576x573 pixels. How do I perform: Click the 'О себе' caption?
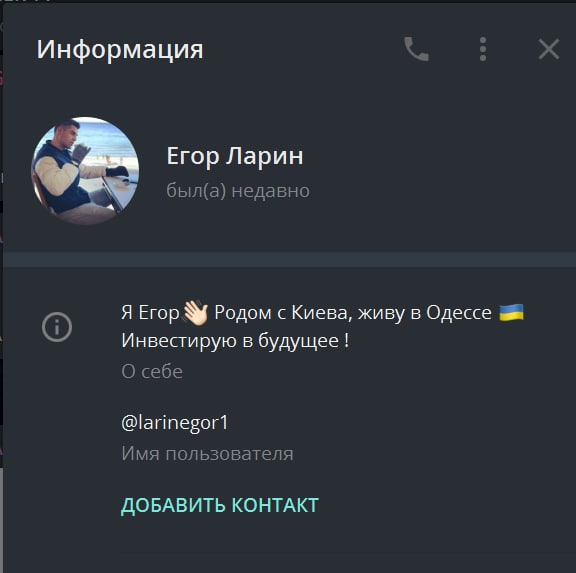click(152, 371)
